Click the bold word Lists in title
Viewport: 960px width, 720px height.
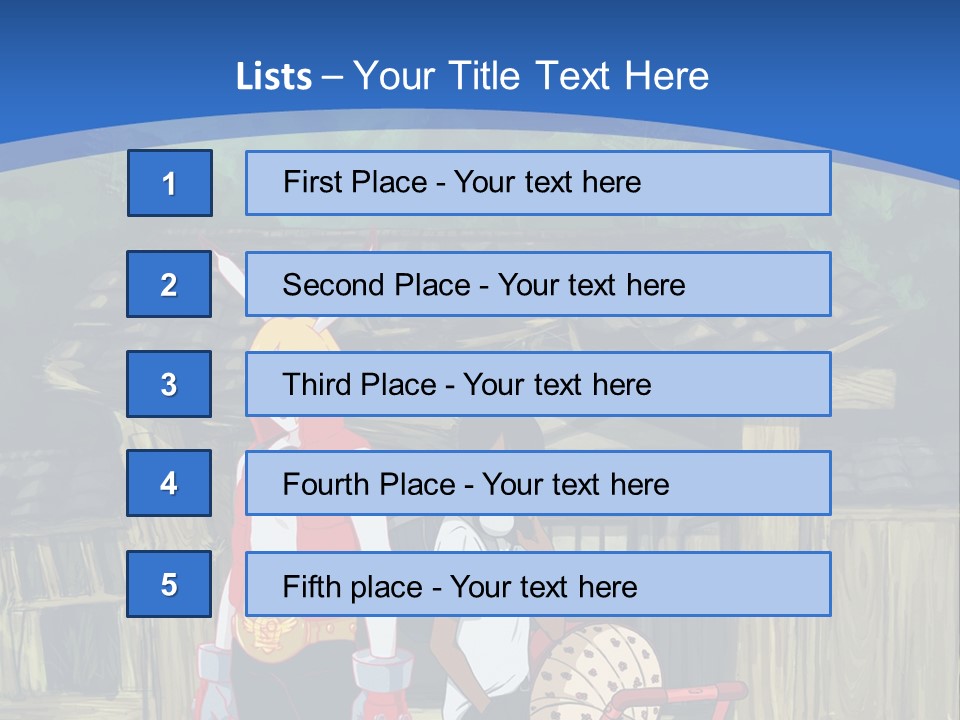click(273, 77)
